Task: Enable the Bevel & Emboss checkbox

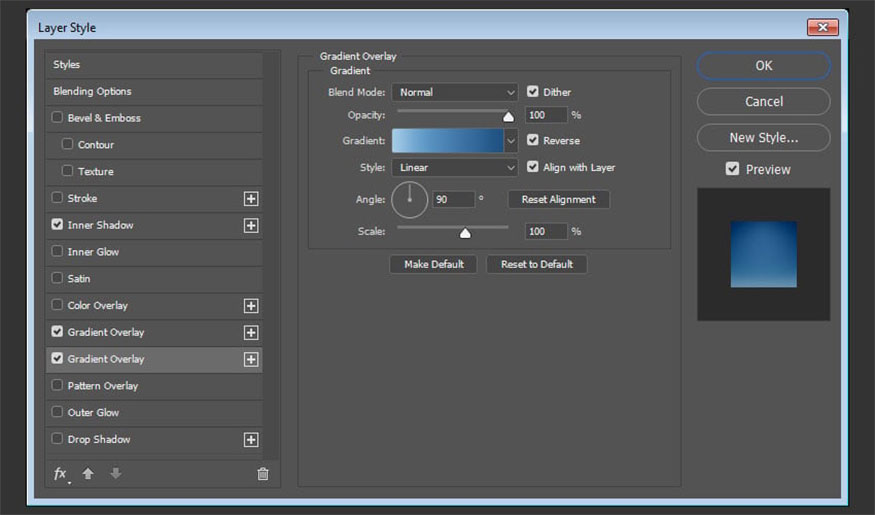Action: 58,118
